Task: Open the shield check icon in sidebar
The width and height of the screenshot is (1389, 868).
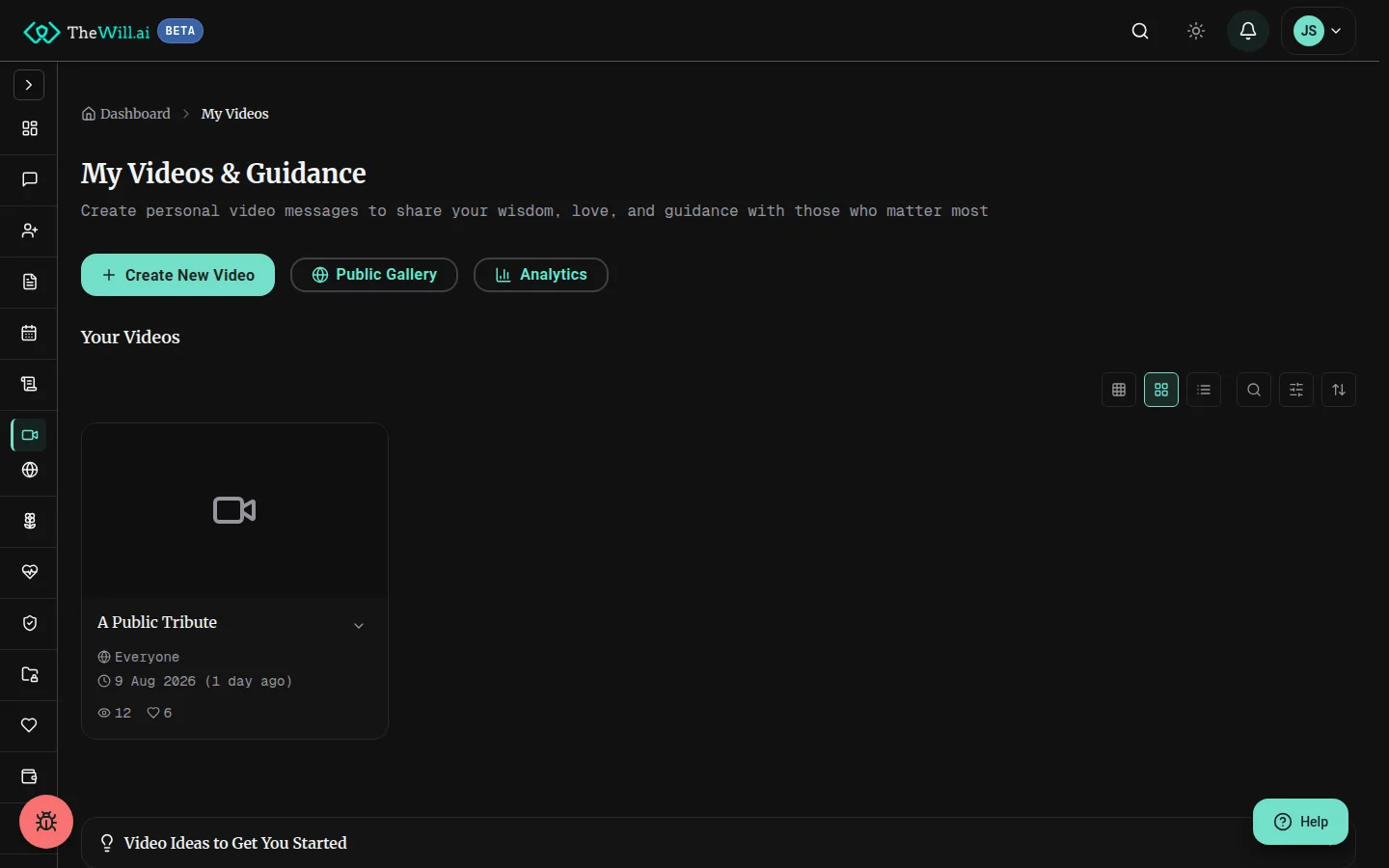Action: (x=30, y=623)
